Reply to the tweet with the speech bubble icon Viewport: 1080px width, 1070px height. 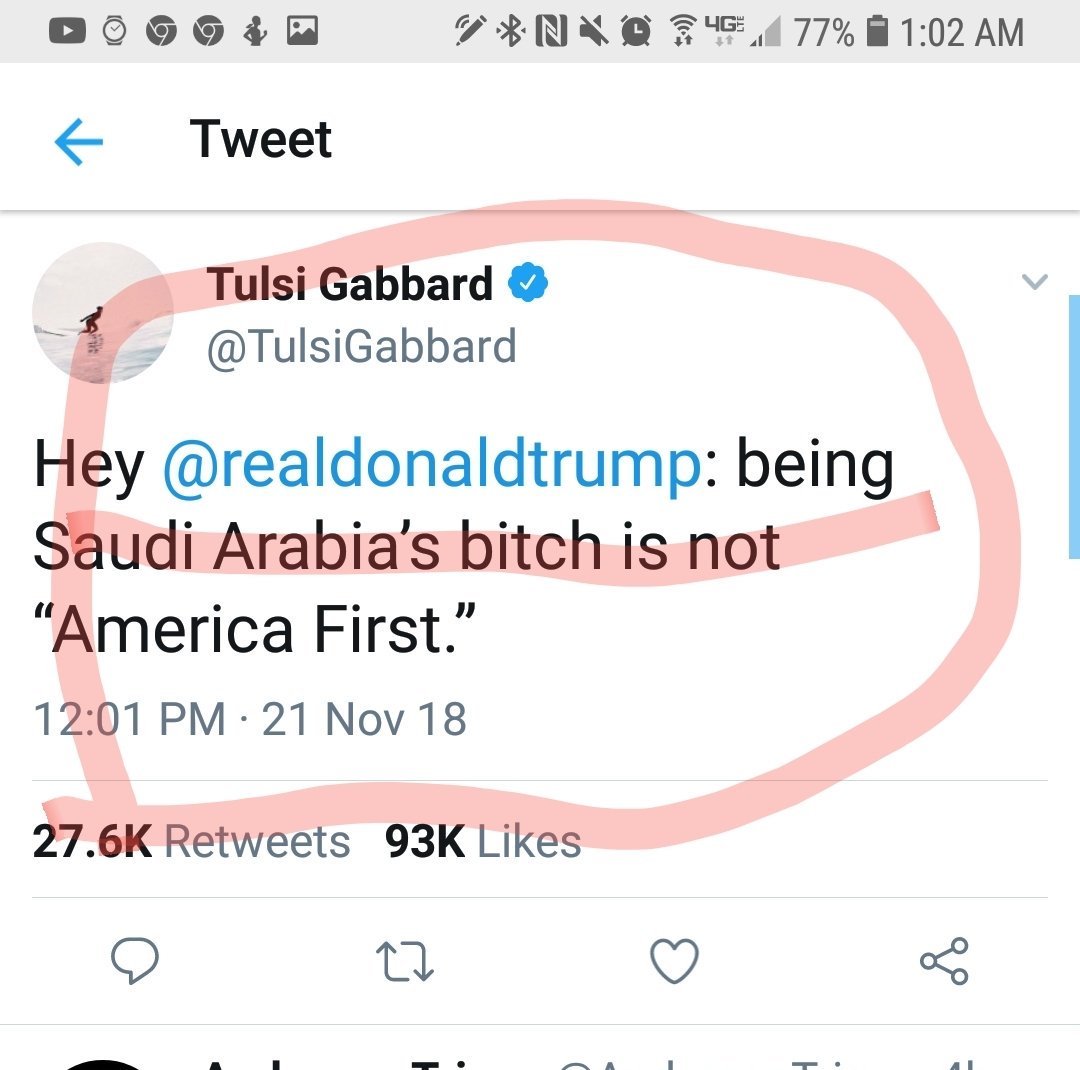(x=134, y=961)
